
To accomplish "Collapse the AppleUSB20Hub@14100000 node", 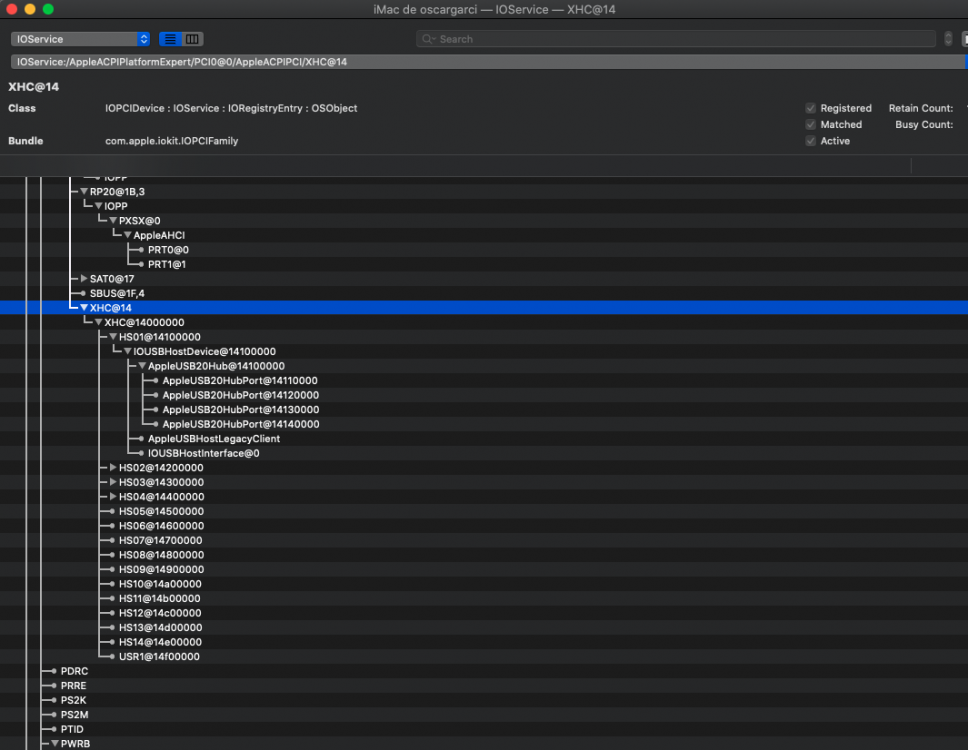I will tap(142, 366).
